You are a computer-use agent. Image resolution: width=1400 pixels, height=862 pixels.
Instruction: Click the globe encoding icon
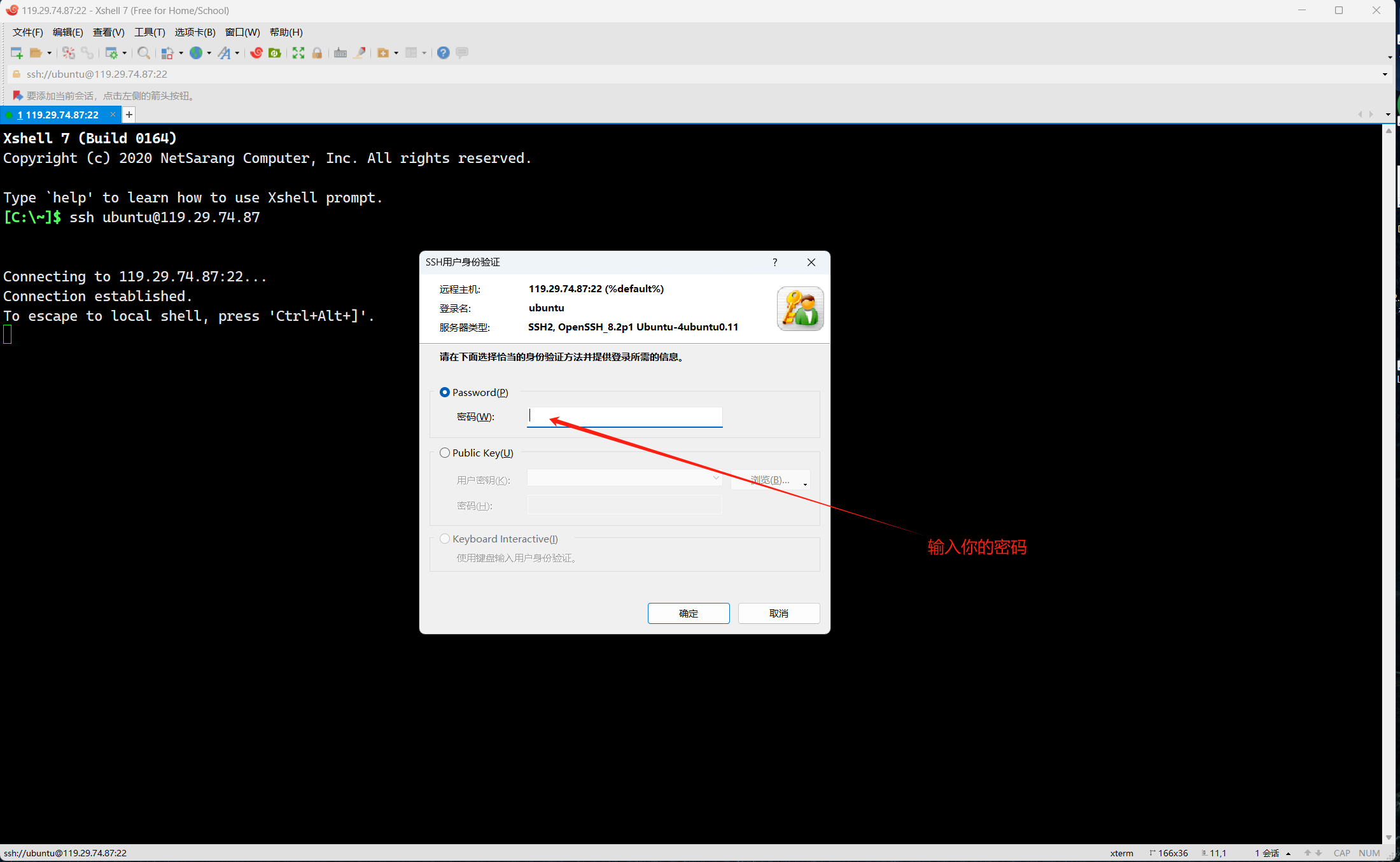(196, 53)
